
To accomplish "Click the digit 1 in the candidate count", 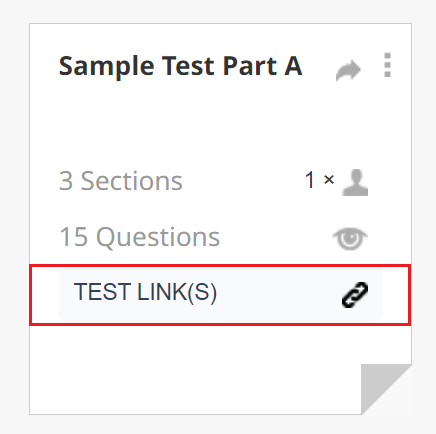I will tap(310, 180).
